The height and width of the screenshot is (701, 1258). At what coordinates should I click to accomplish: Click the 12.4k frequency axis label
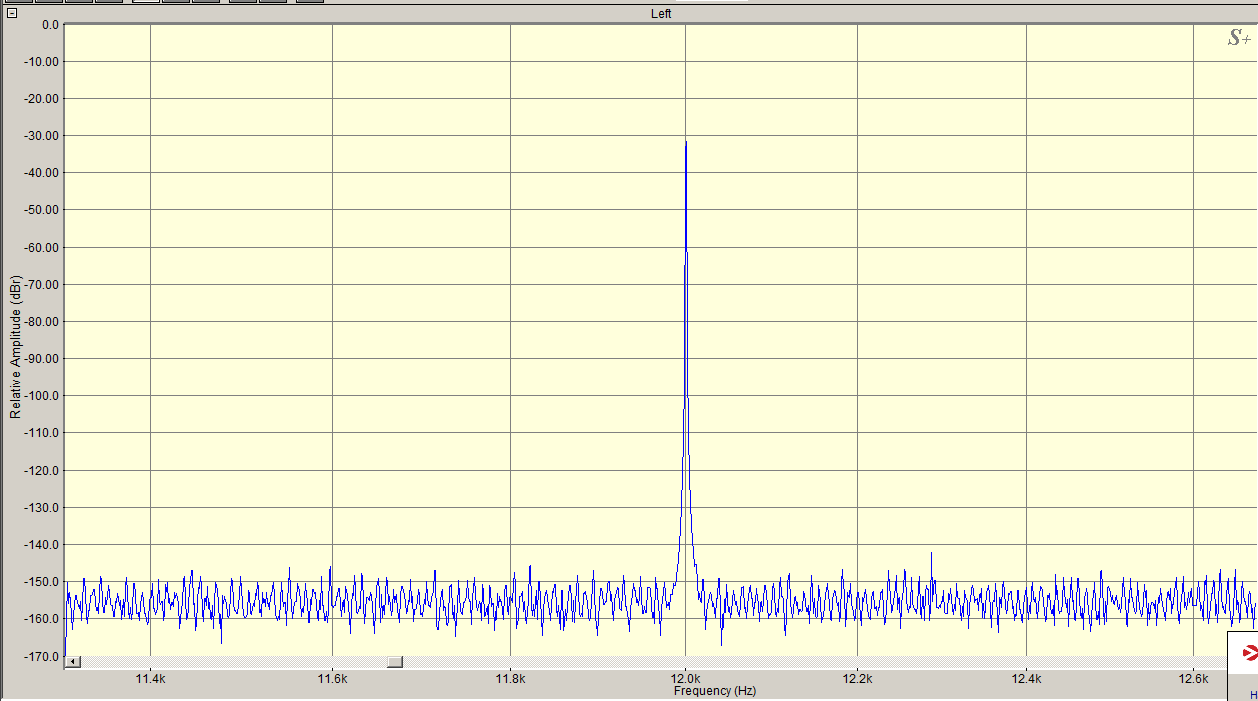[1026, 679]
